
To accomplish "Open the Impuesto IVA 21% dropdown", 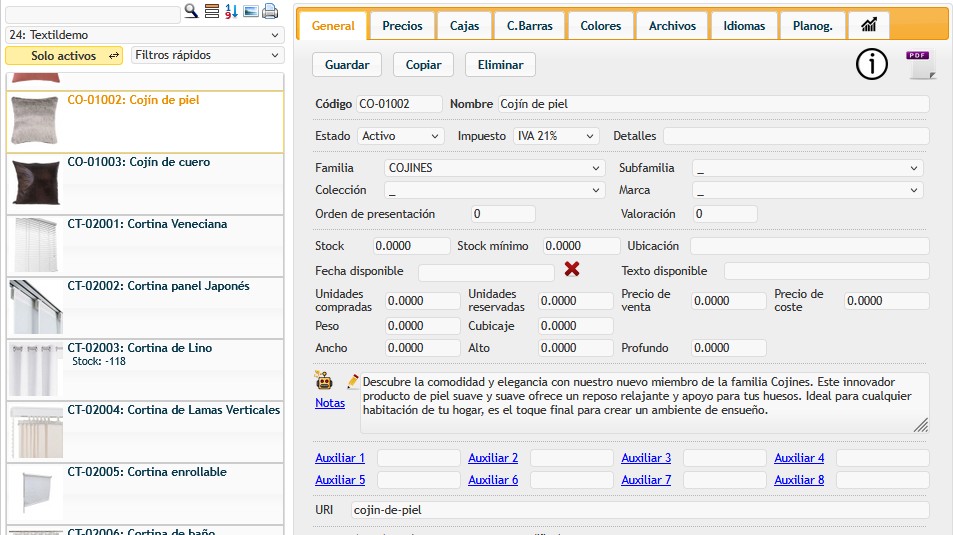I will point(556,136).
